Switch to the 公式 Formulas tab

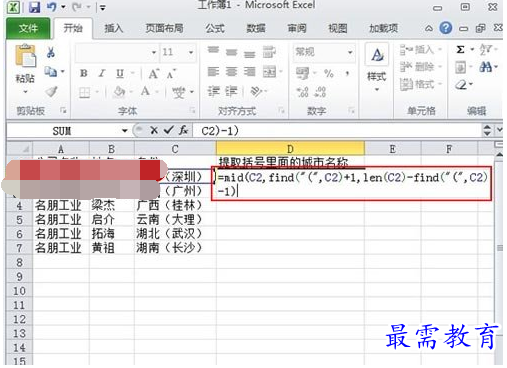[215, 28]
